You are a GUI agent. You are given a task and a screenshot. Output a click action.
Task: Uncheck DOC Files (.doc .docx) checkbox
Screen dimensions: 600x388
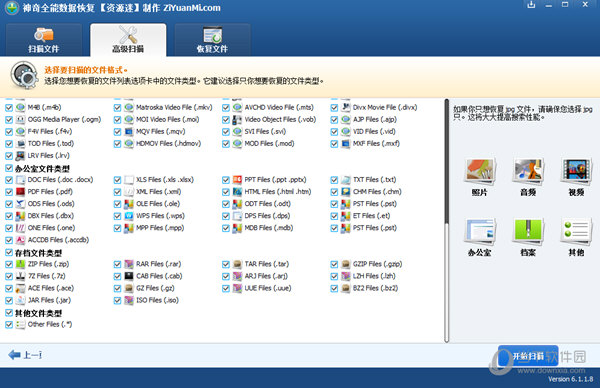(x=9, y=180)
